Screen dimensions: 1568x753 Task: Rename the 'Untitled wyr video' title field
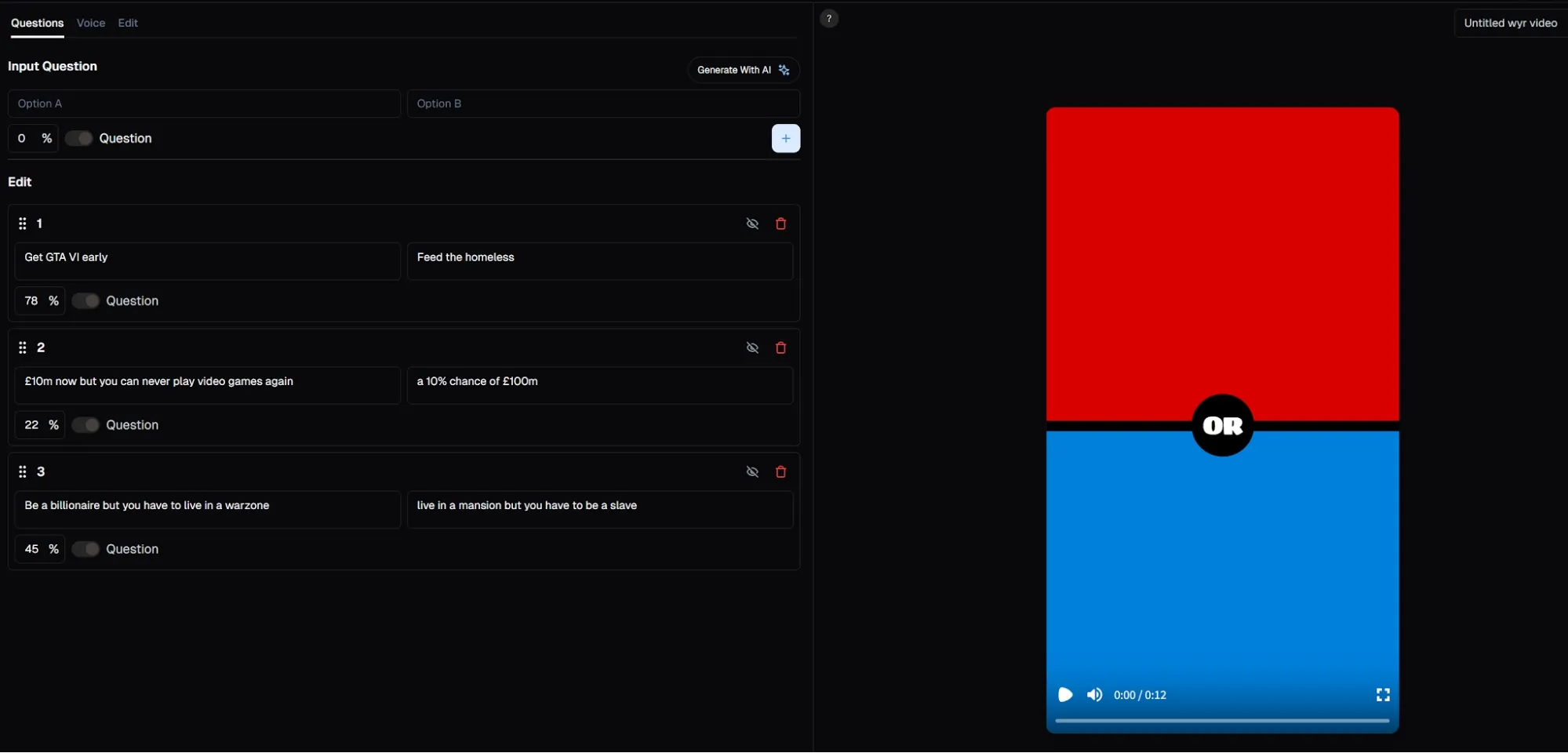1510,23
